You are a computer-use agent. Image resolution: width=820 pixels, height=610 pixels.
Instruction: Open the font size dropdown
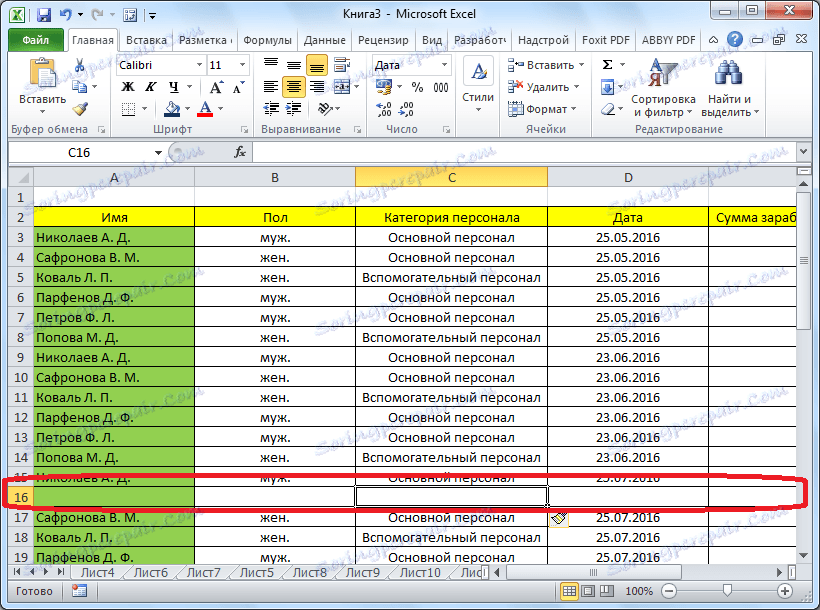point(241,65)
